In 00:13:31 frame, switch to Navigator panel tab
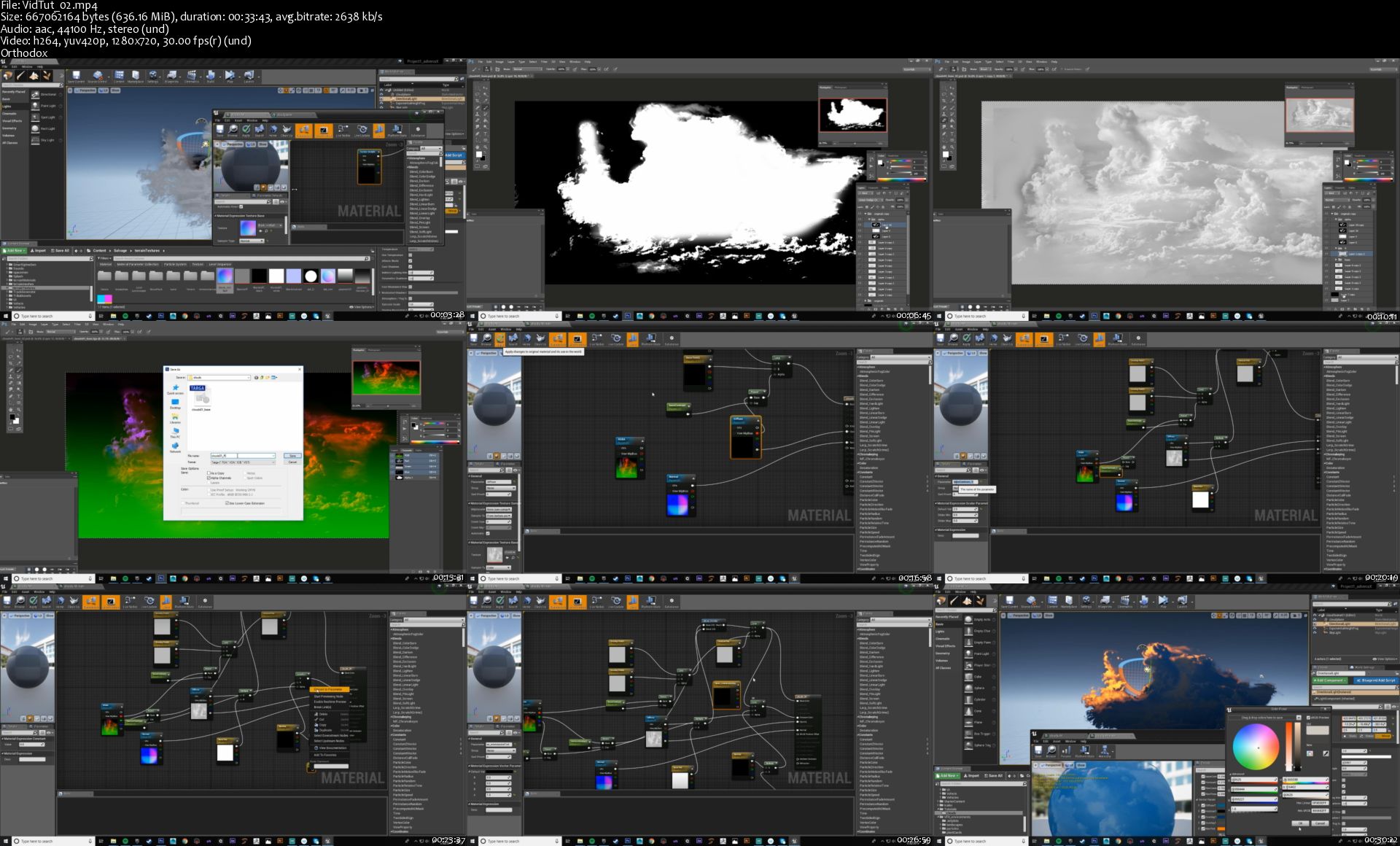This screenshot has height=846, width=1400. coord(358,350)
